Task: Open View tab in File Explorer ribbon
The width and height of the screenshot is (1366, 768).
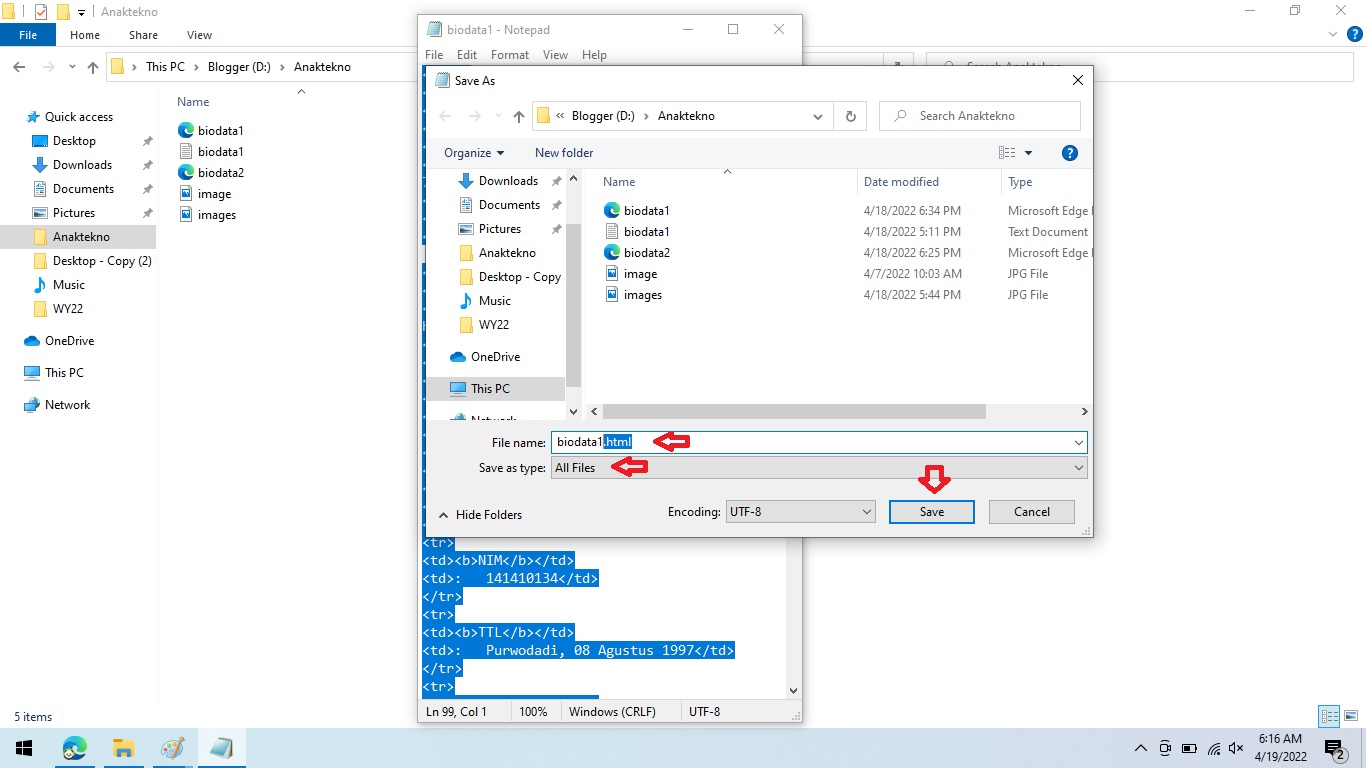Action: point(199,35)
